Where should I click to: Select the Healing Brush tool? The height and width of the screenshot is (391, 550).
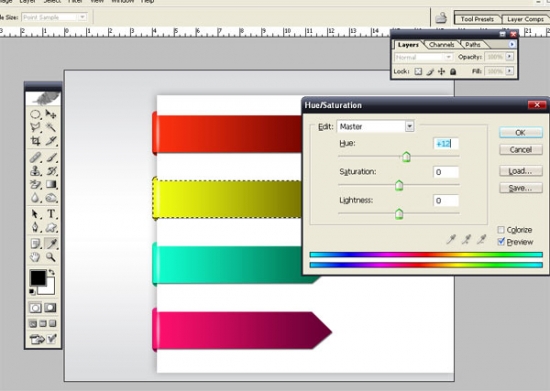pyautogui.click(x=35, y=157)
